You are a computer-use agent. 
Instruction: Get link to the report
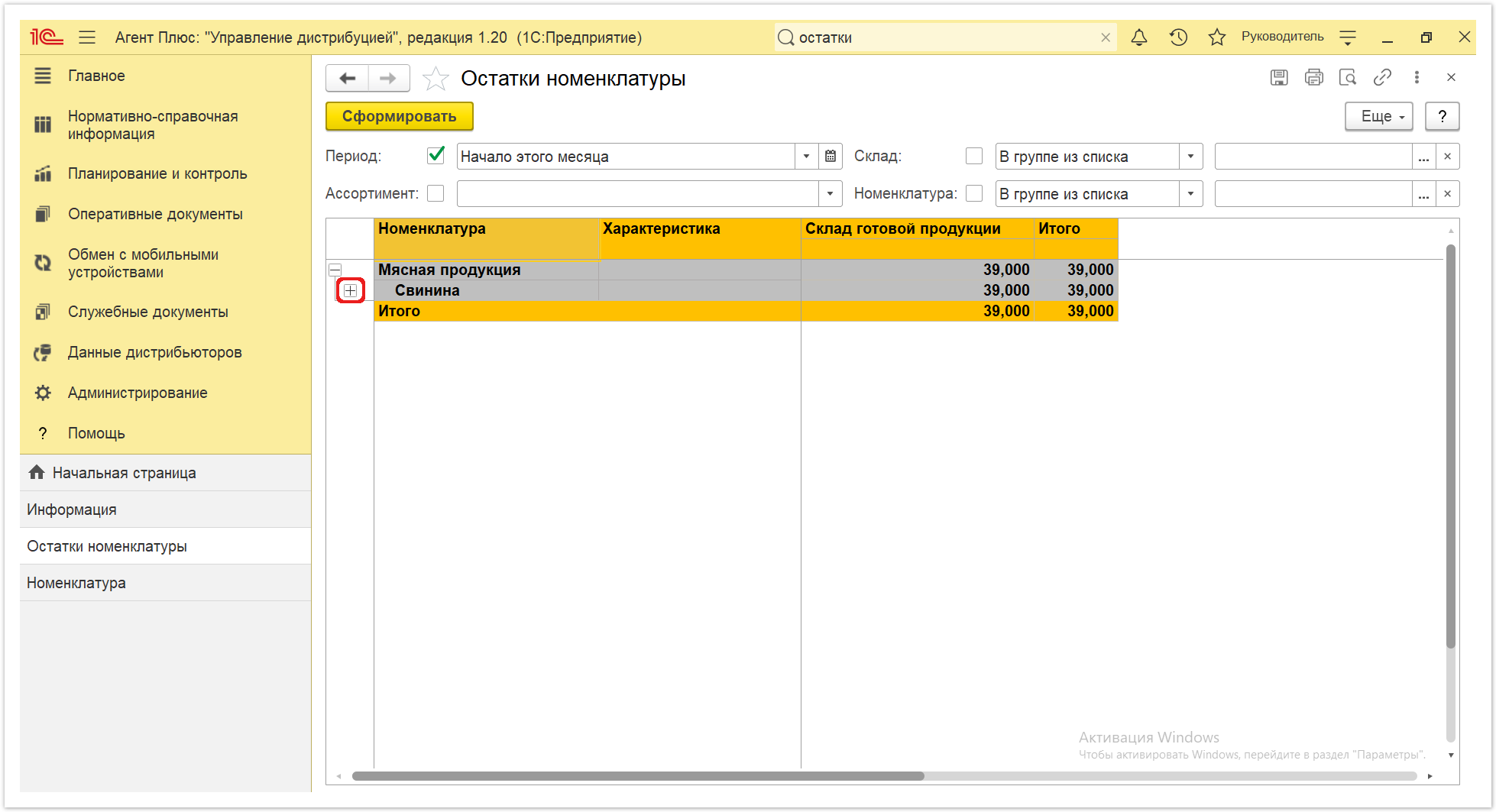coord(1382,77)
